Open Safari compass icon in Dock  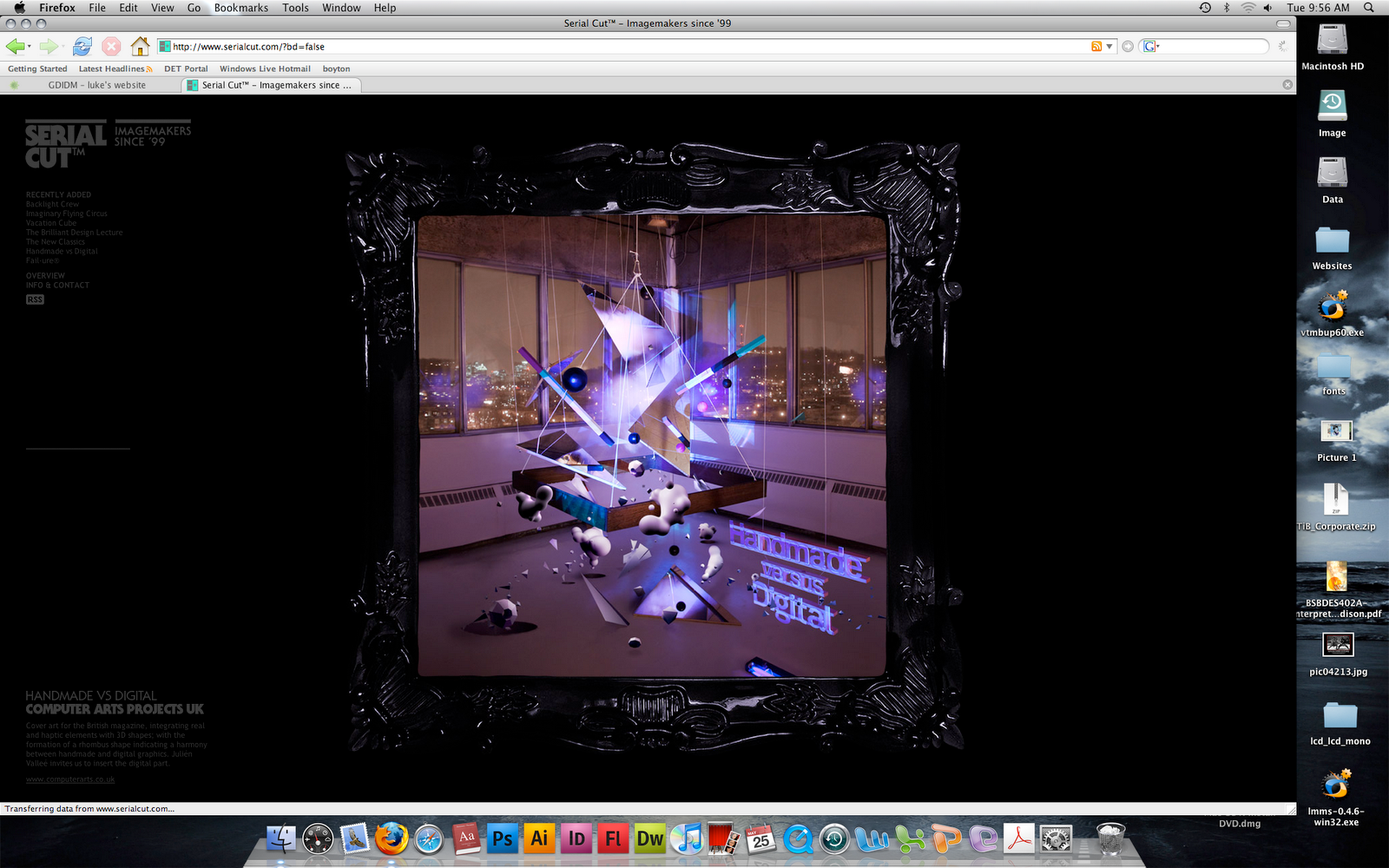[429, 838]
